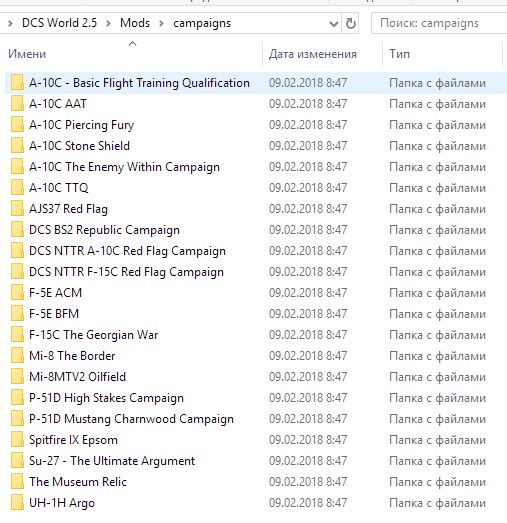Select folder icon of 'DCS NTTR A-10C Red Flag Campaign'
The image size is (507, 523).
pyautogui.click(x=17, y=251)
